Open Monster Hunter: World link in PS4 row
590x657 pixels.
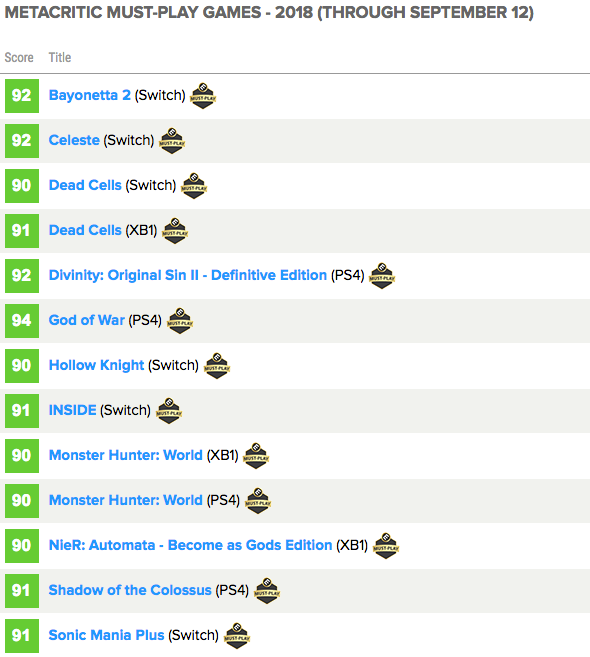[x=126, y=500]
